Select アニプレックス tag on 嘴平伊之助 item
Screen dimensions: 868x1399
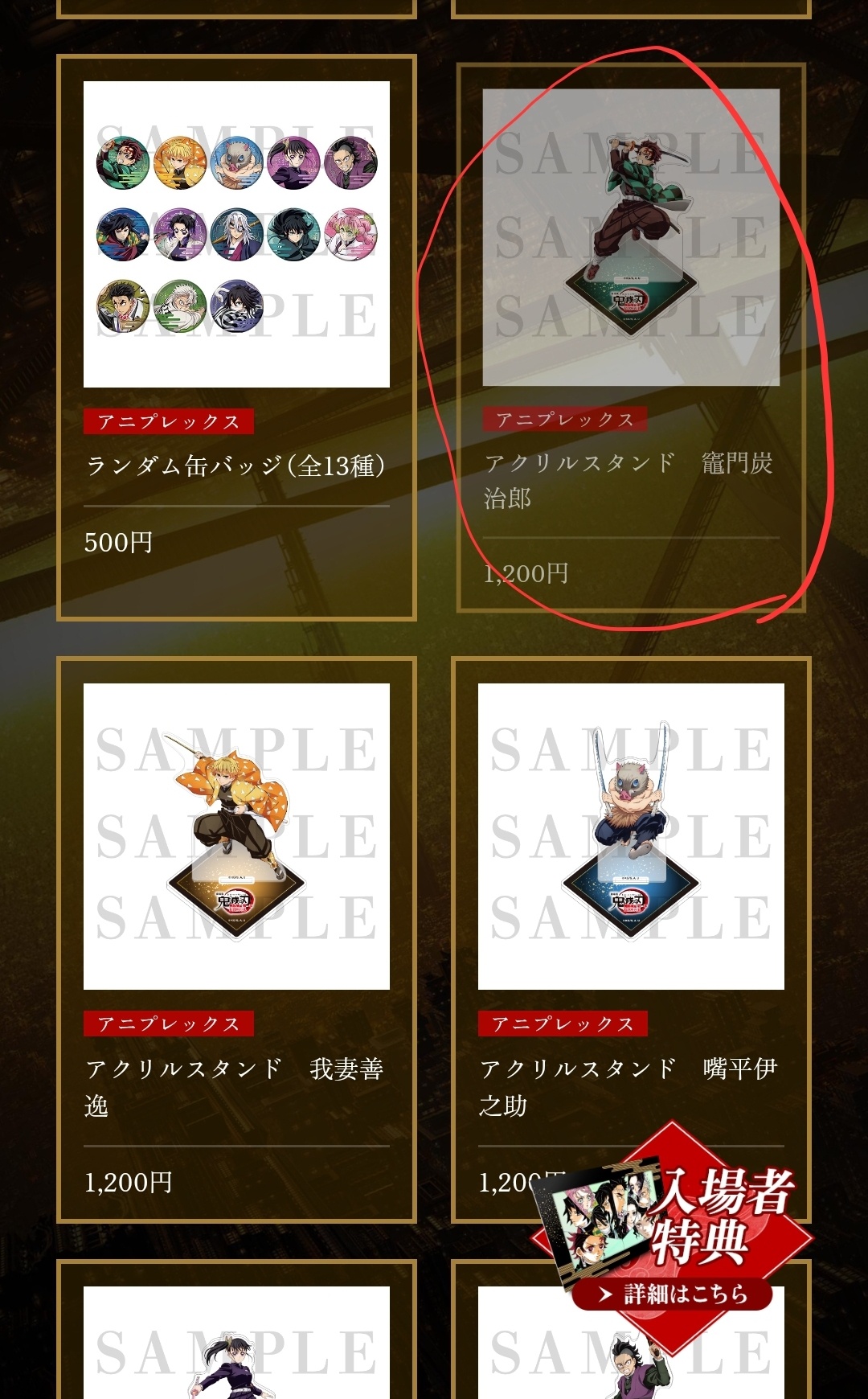click(x=563, y=1024)
